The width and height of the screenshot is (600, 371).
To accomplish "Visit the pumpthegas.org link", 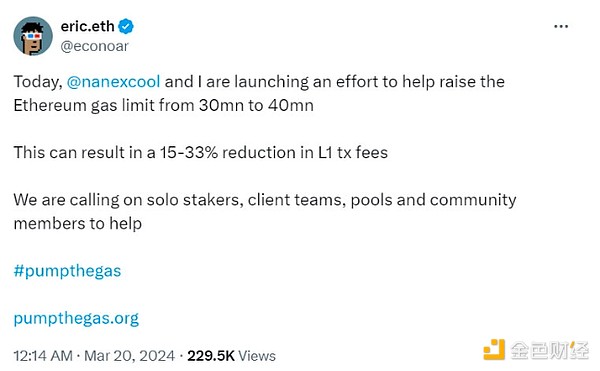I will 76,318.
